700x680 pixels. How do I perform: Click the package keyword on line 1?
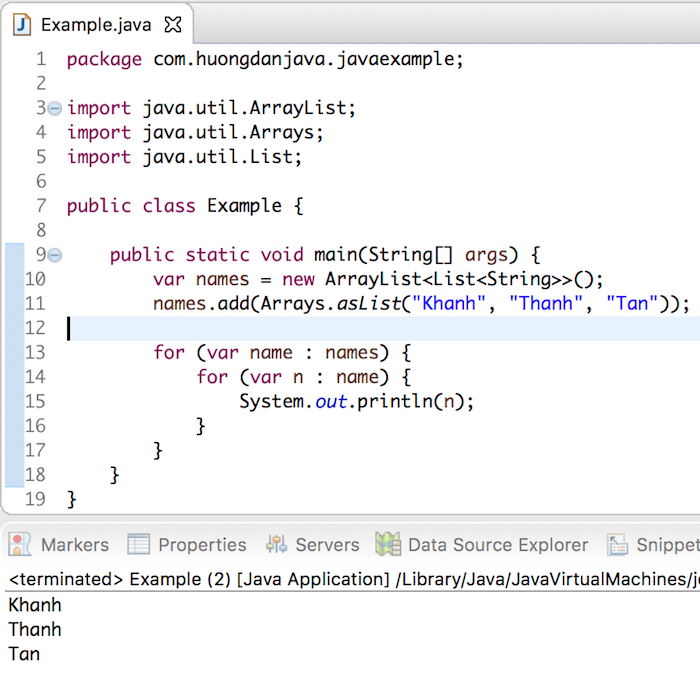[104, 60]
